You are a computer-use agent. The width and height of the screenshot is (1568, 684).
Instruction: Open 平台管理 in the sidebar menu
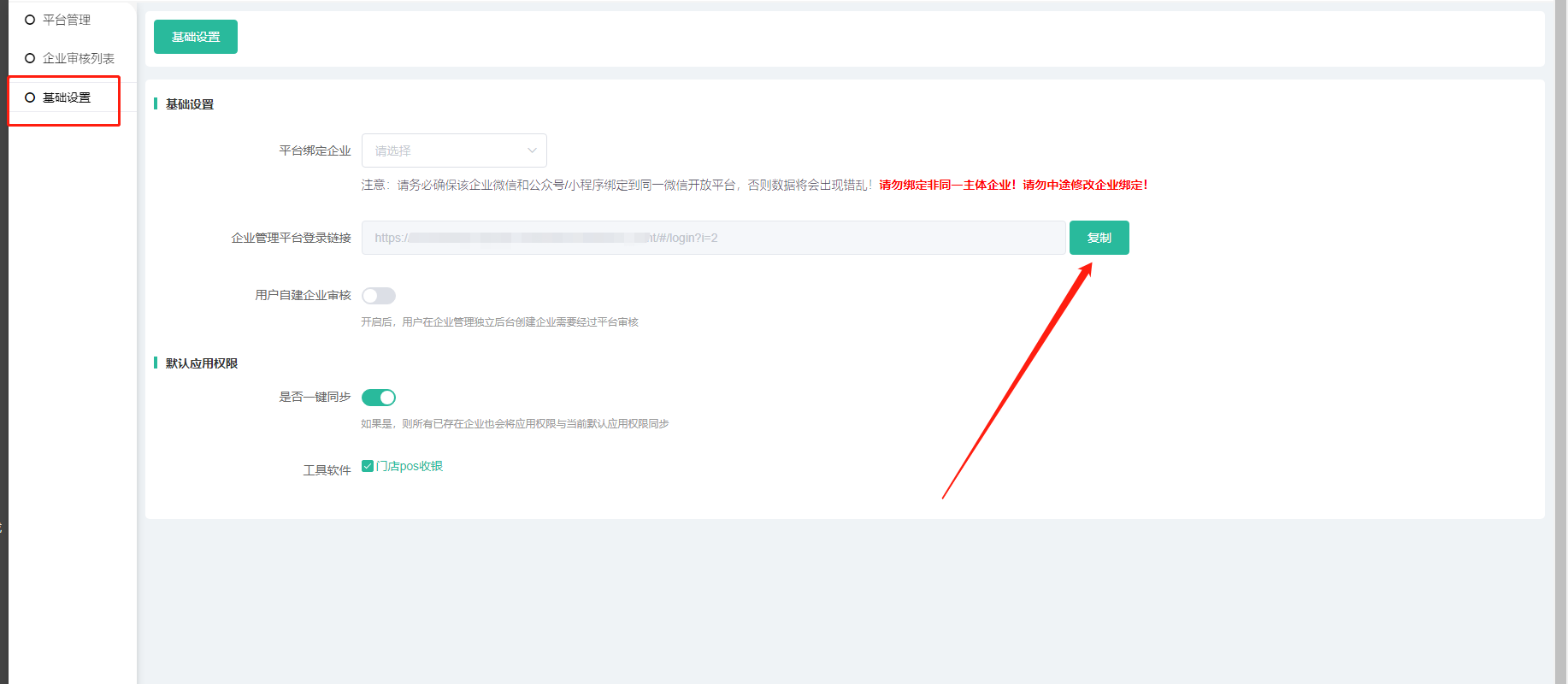point(67,20)
